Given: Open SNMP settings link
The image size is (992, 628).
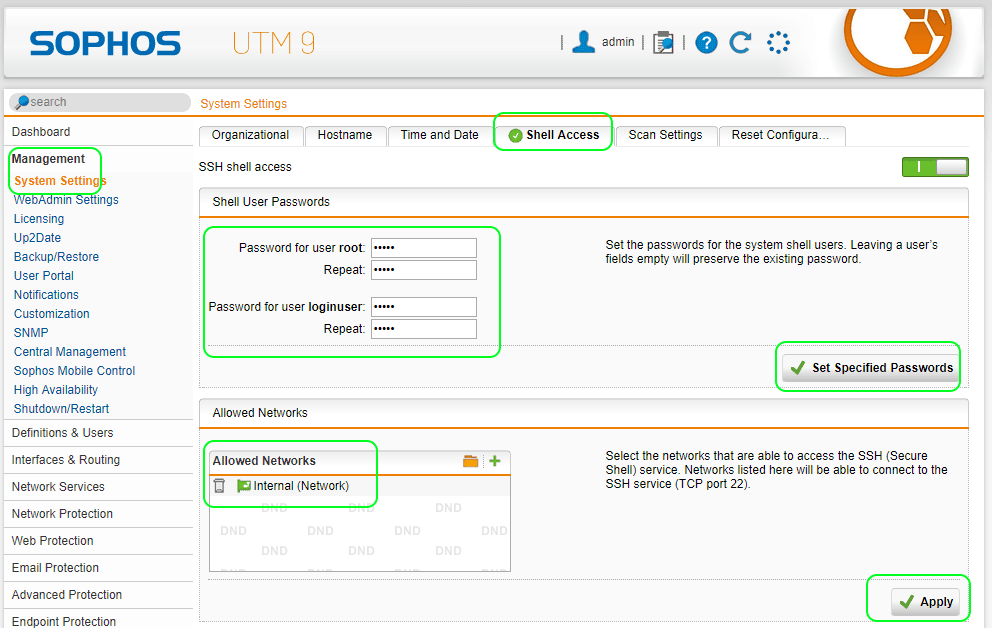Looking at the screenshot, I should (31, 333).
